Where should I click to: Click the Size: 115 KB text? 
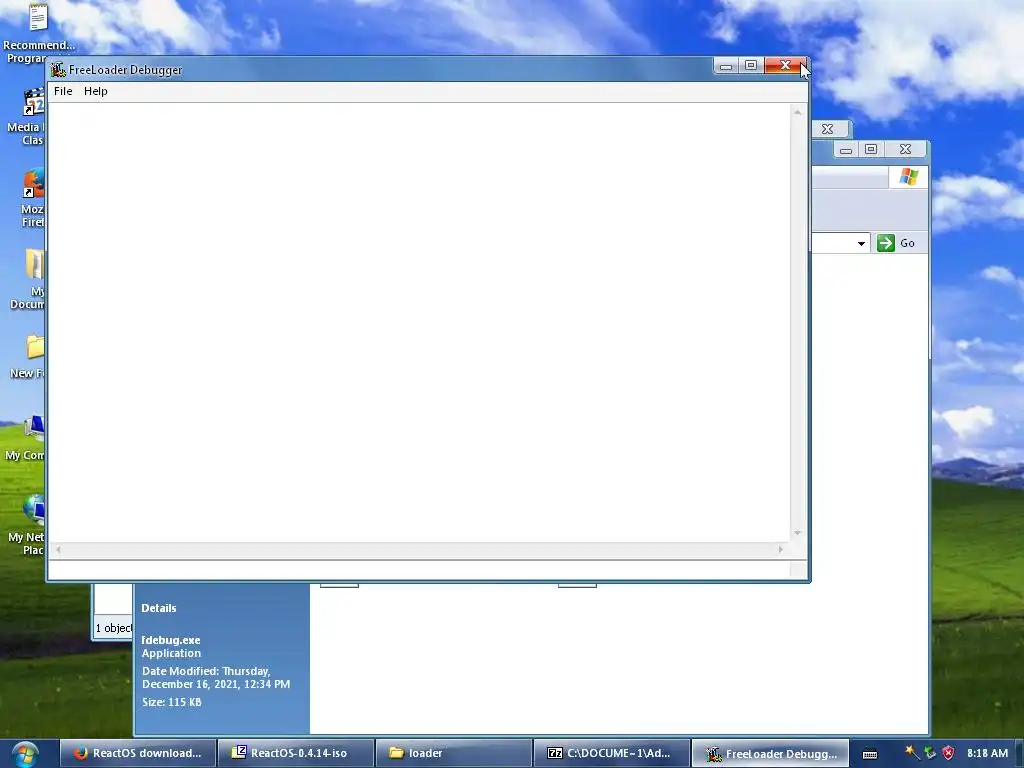[172, 702]
